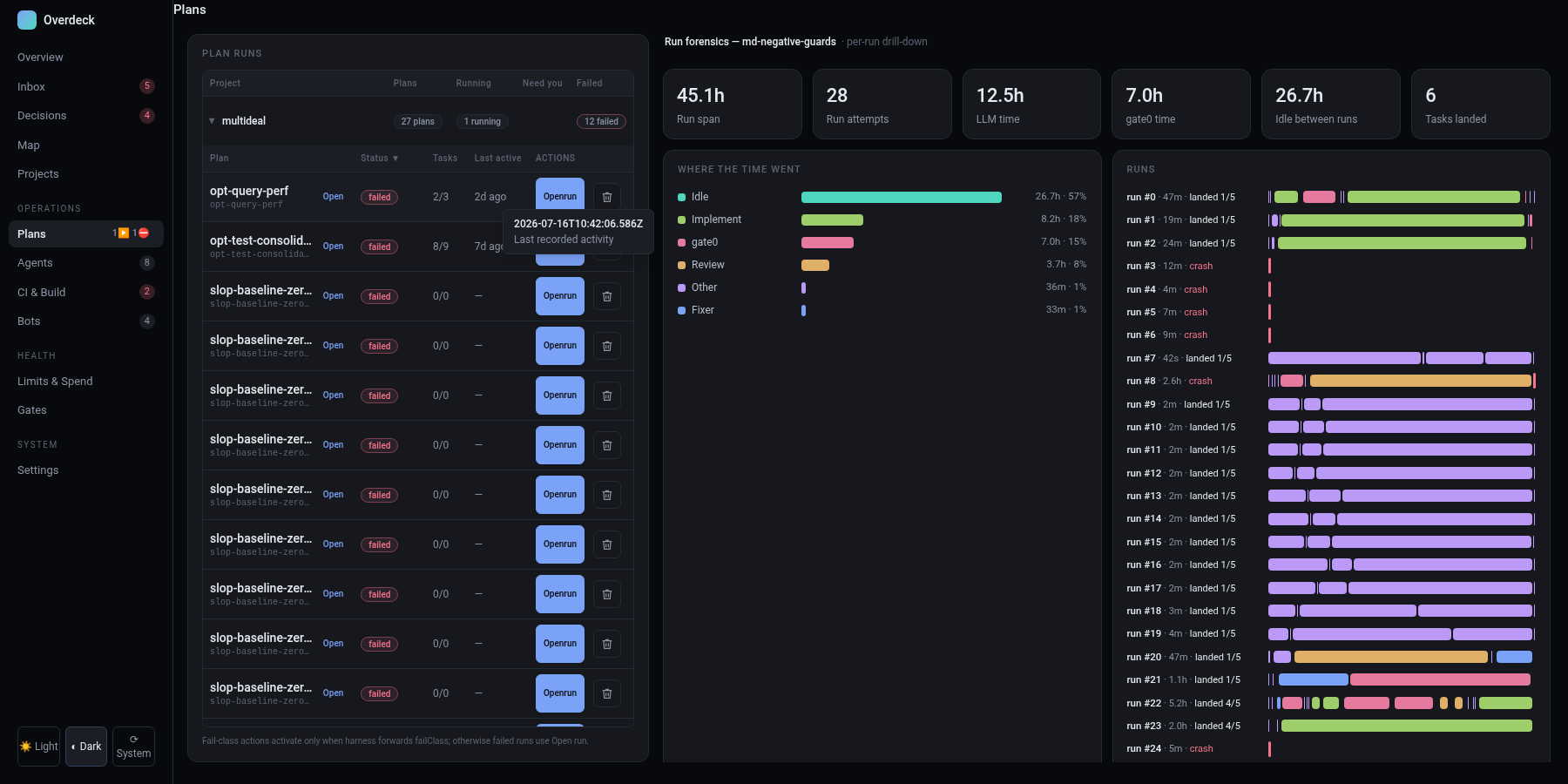Click Openrun for opt-query-perf plan
The height and width of the screenshot is (784, 1568).
560,197
